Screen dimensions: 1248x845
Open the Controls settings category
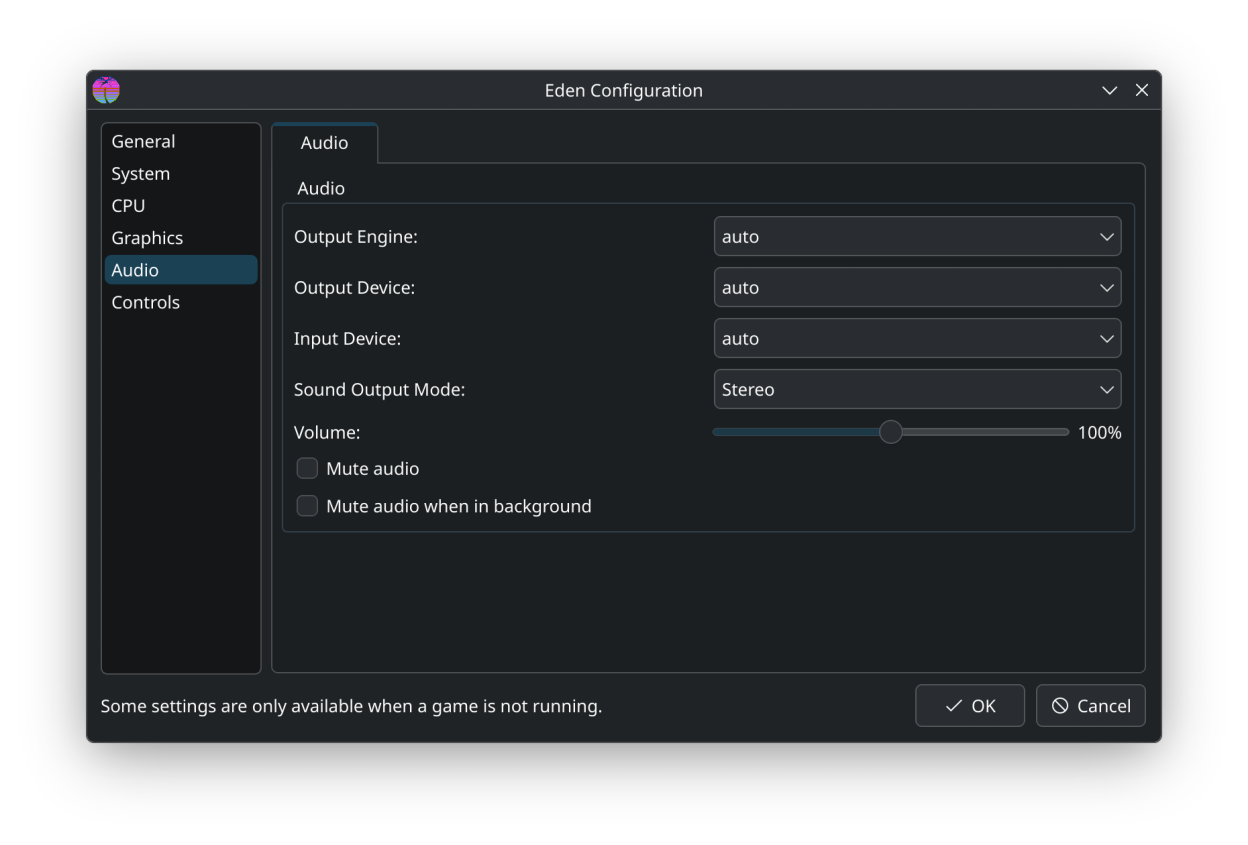(181, 302)
